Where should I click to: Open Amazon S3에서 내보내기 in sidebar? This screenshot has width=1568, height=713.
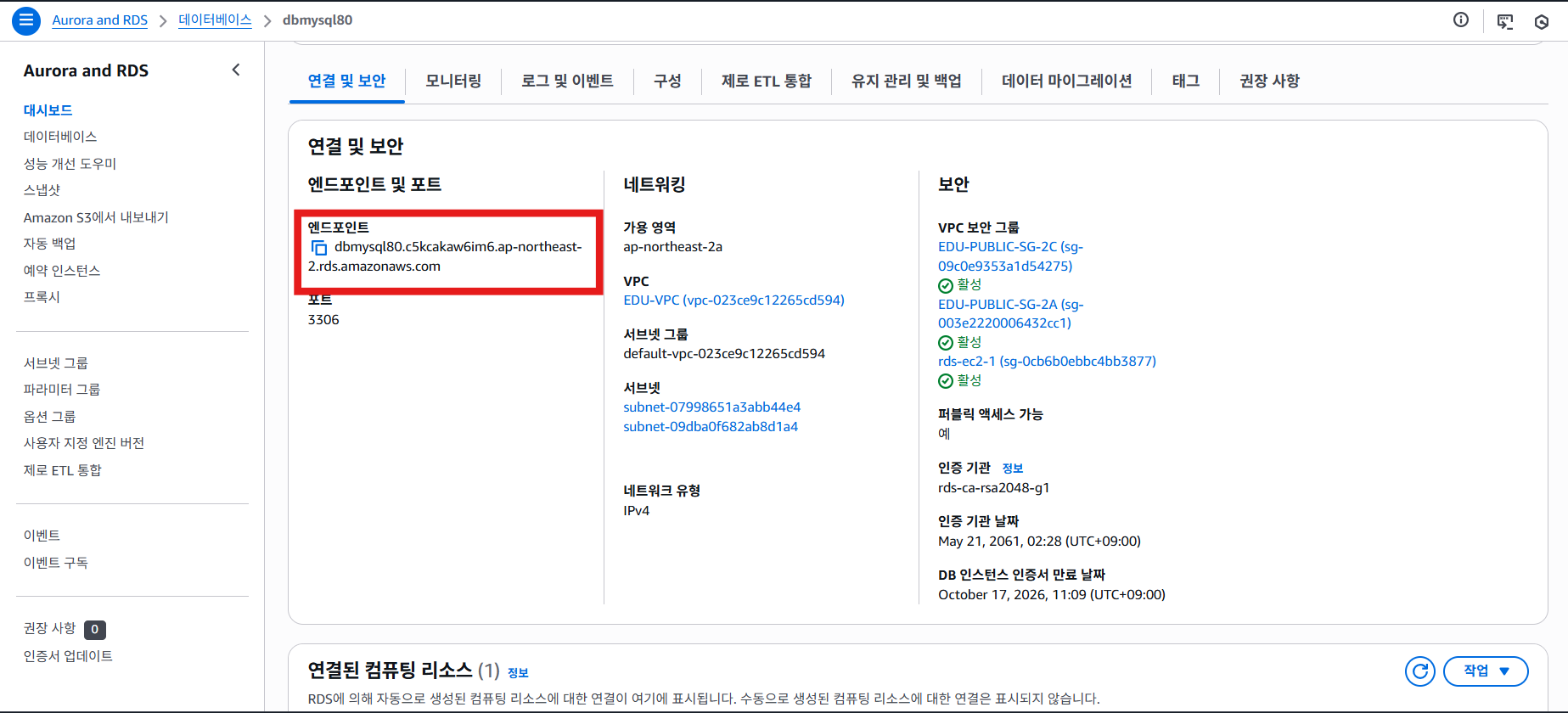tap(96, 217)
